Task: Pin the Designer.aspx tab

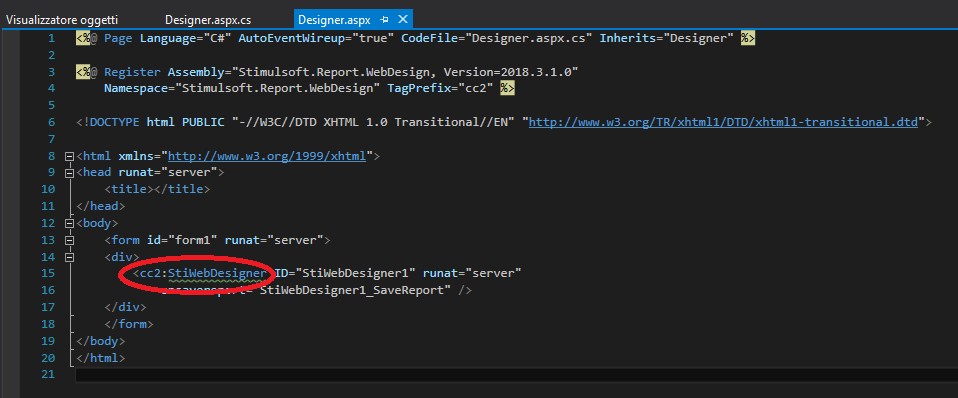Action: point(384,20)
